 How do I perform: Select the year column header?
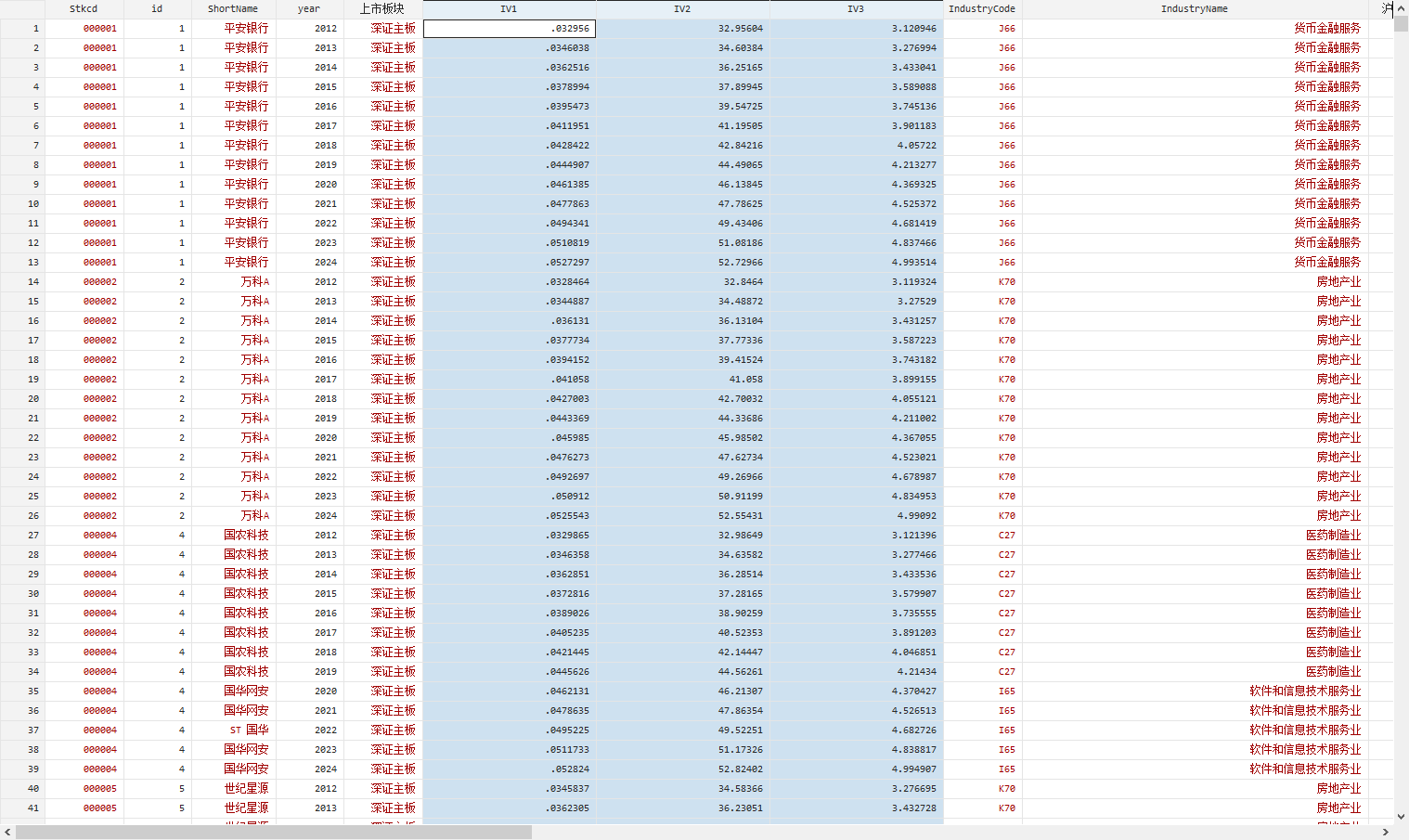tap(309, 9)
